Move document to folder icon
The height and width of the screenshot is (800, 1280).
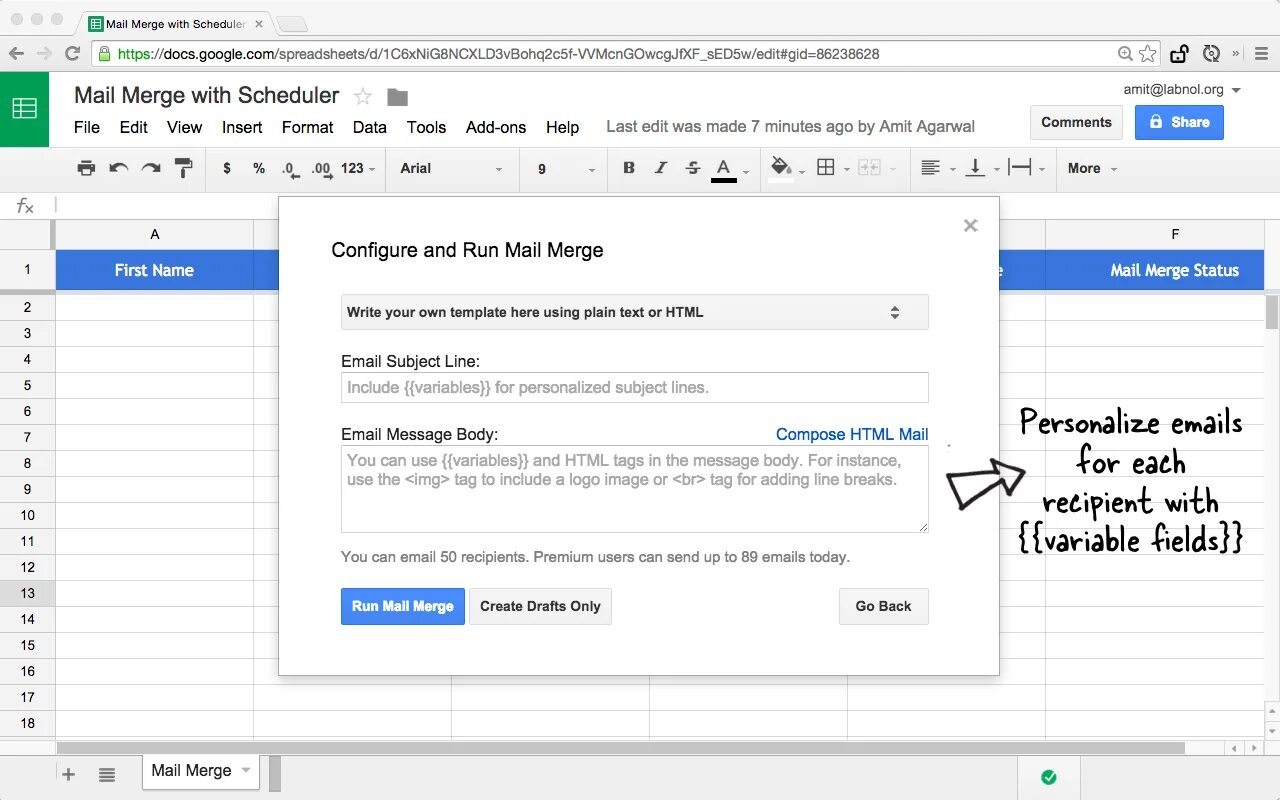click(x=398, y=97)
